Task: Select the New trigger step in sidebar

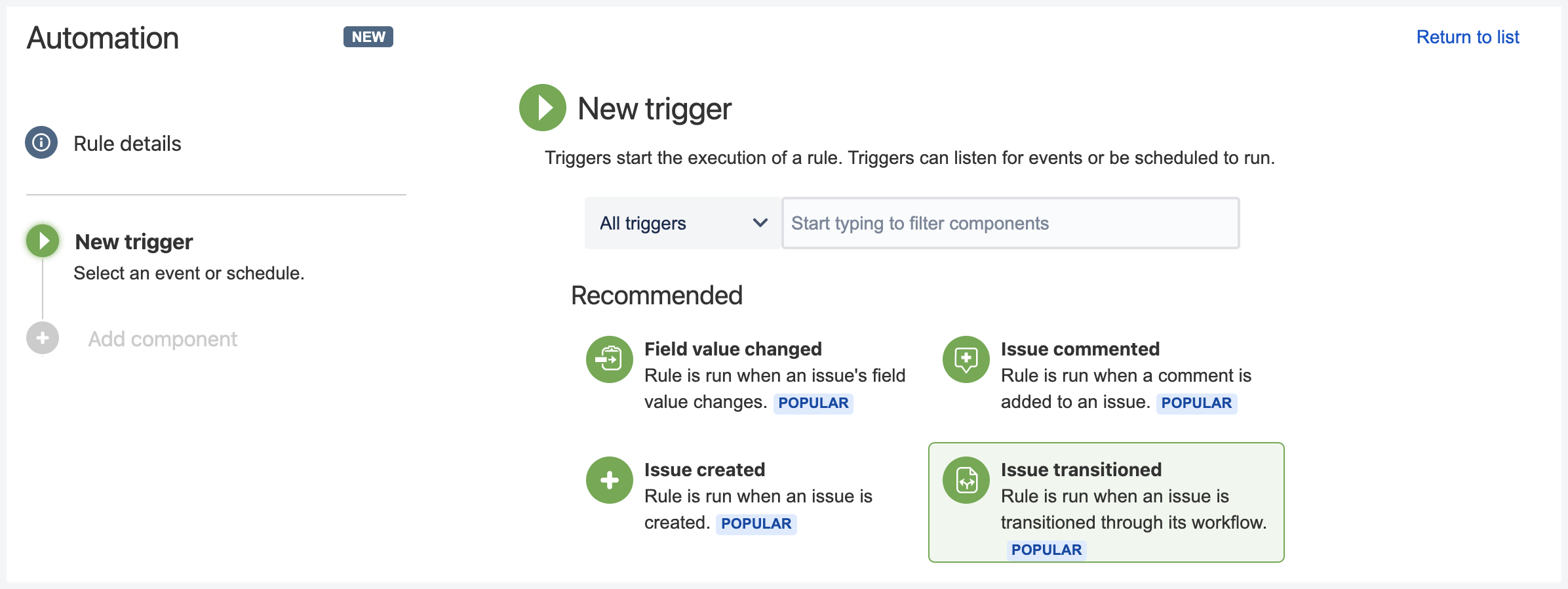Action: pyautogui.click(x=134, y=241)
